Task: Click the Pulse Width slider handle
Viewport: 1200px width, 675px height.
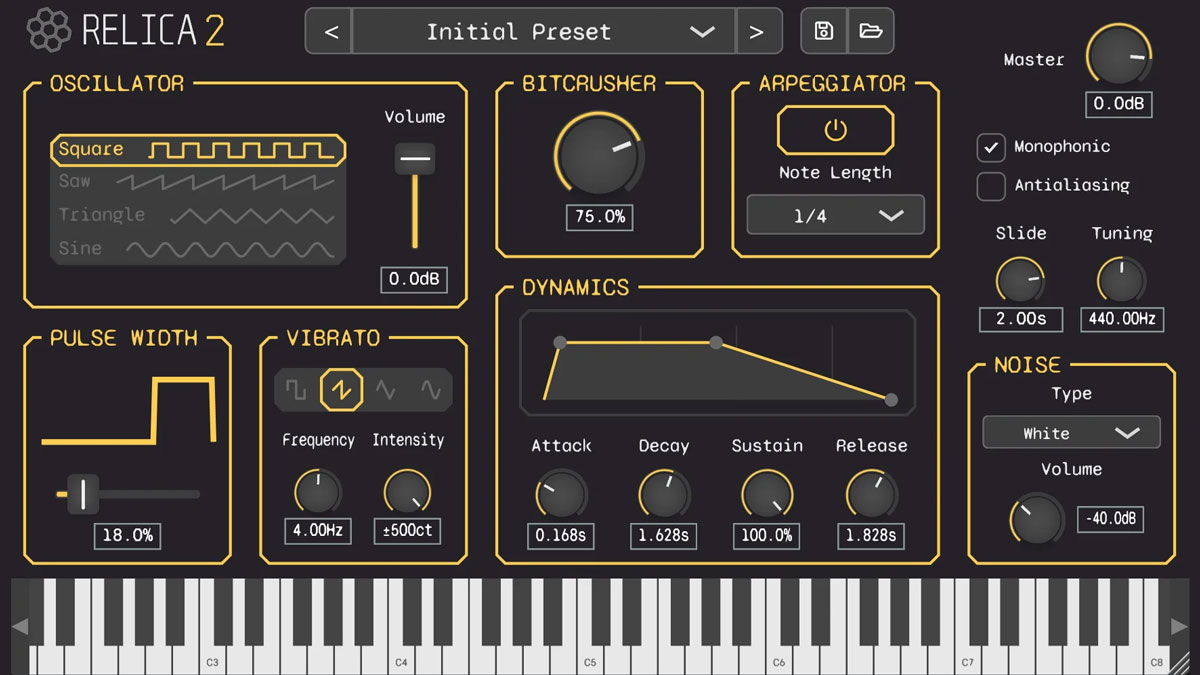Action: [84, 494]
